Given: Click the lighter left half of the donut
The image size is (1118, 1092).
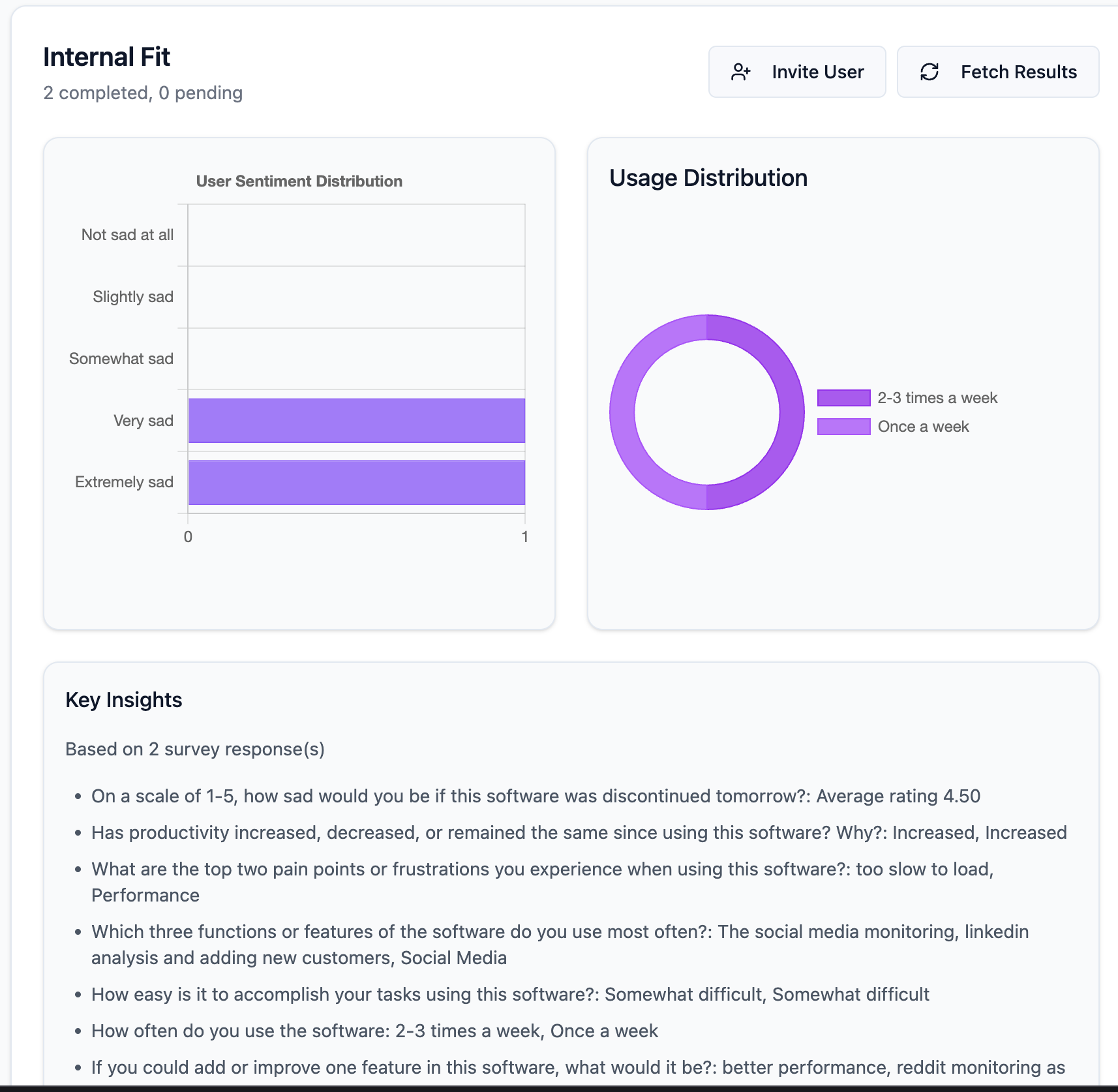Looking at the screenshot, I should pyautogui.click(x=622, y=412).
